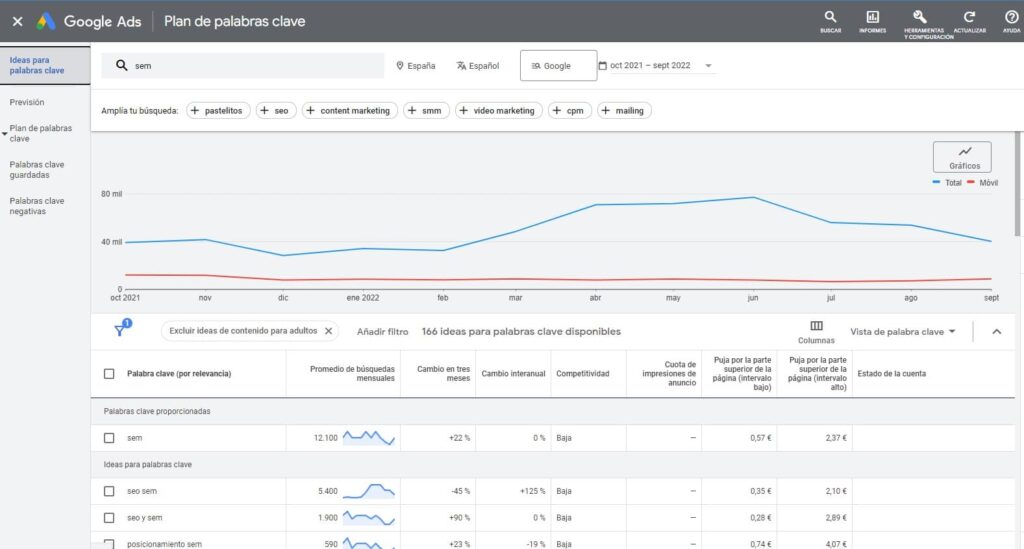The image size is (1024, 549).
Task: Click the Estado de la cuenta column header
Action: coord(891,374)
